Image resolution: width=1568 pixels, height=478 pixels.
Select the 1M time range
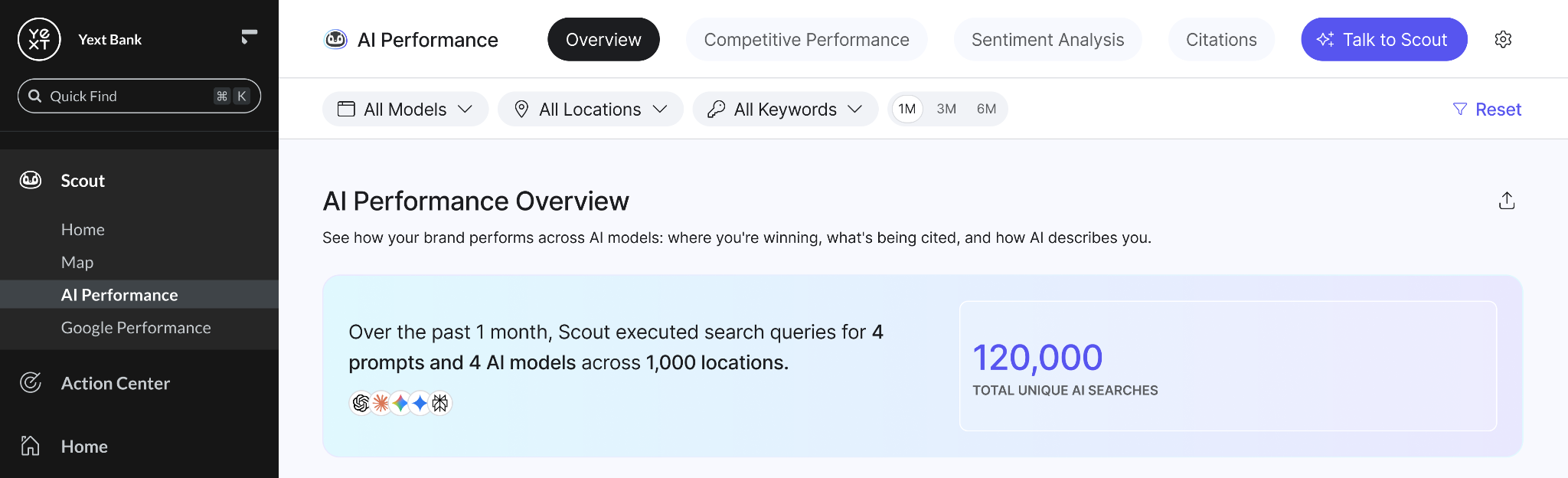click(x=907, y=109)
